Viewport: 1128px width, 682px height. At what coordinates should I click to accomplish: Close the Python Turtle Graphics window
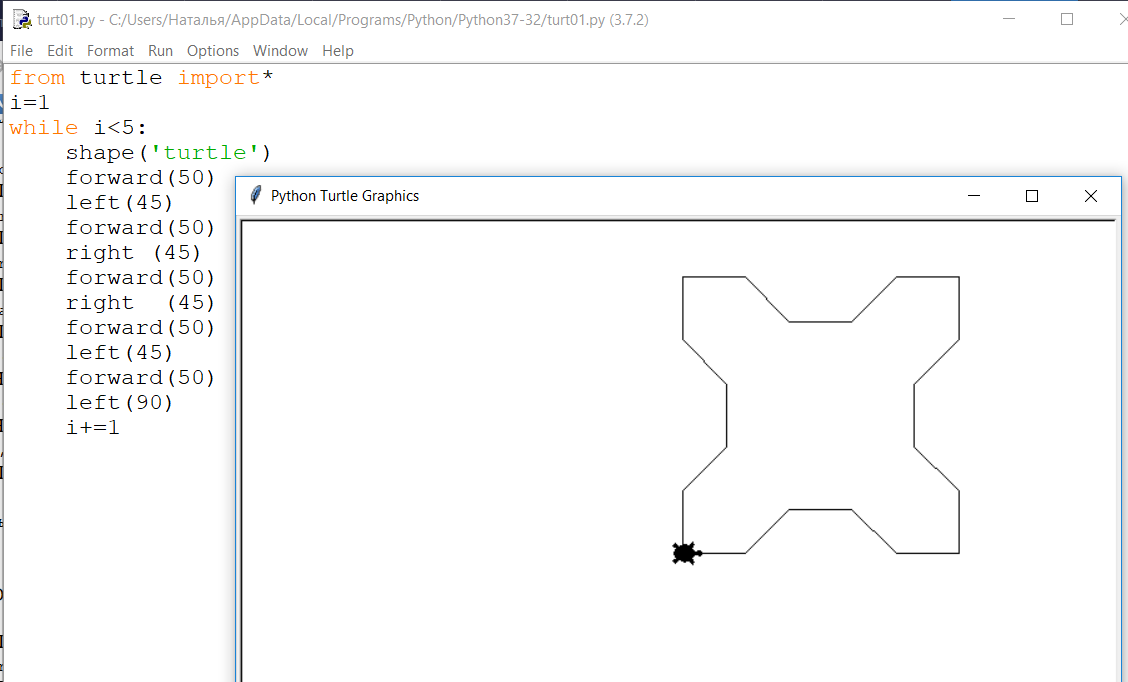pos(1091,196)
